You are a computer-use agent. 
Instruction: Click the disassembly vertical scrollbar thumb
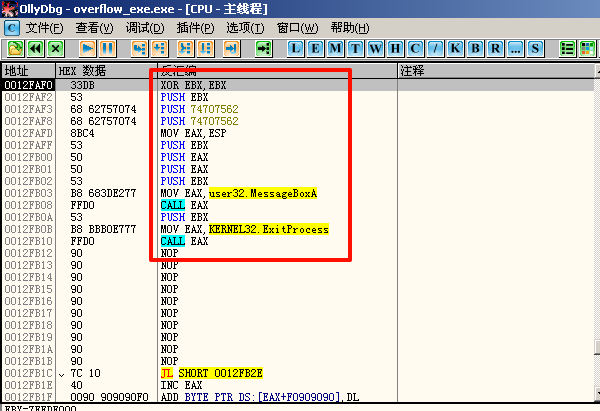tap(598, 347)
